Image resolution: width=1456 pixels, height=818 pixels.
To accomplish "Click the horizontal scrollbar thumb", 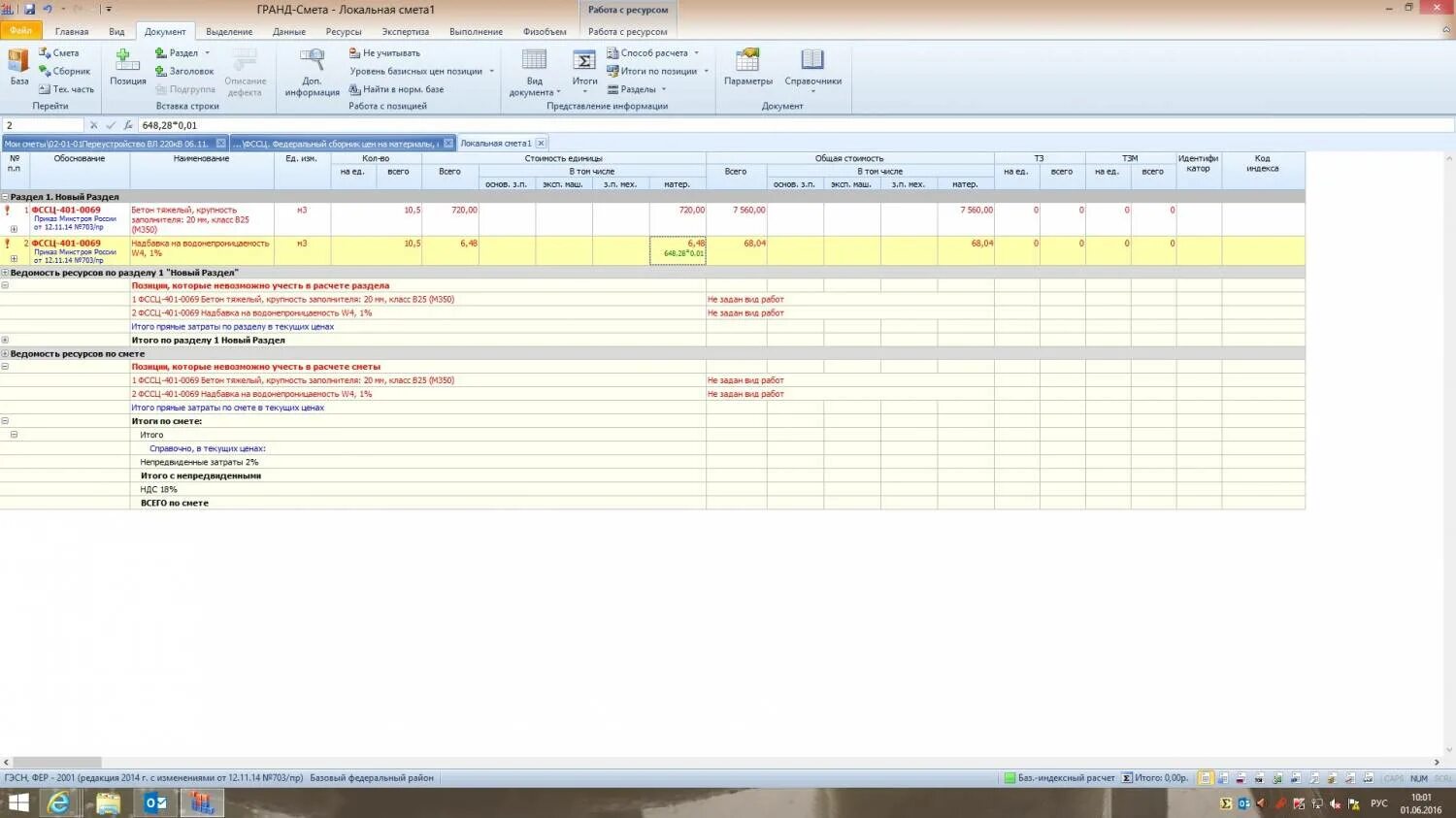I will pos(56,763).
